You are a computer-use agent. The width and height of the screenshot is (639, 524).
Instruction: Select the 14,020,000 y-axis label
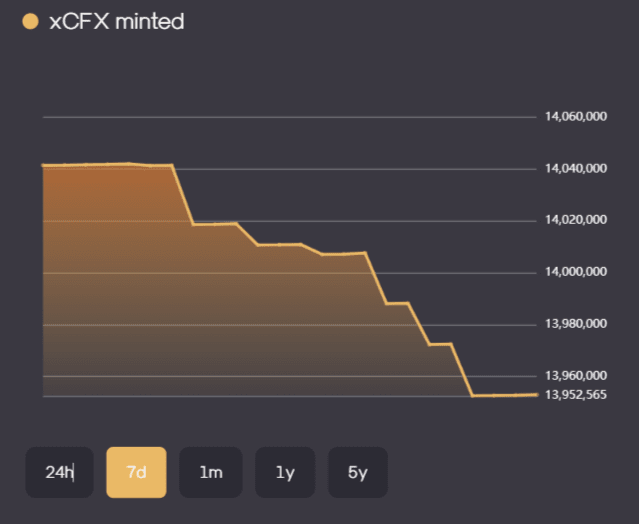(575, 220)
